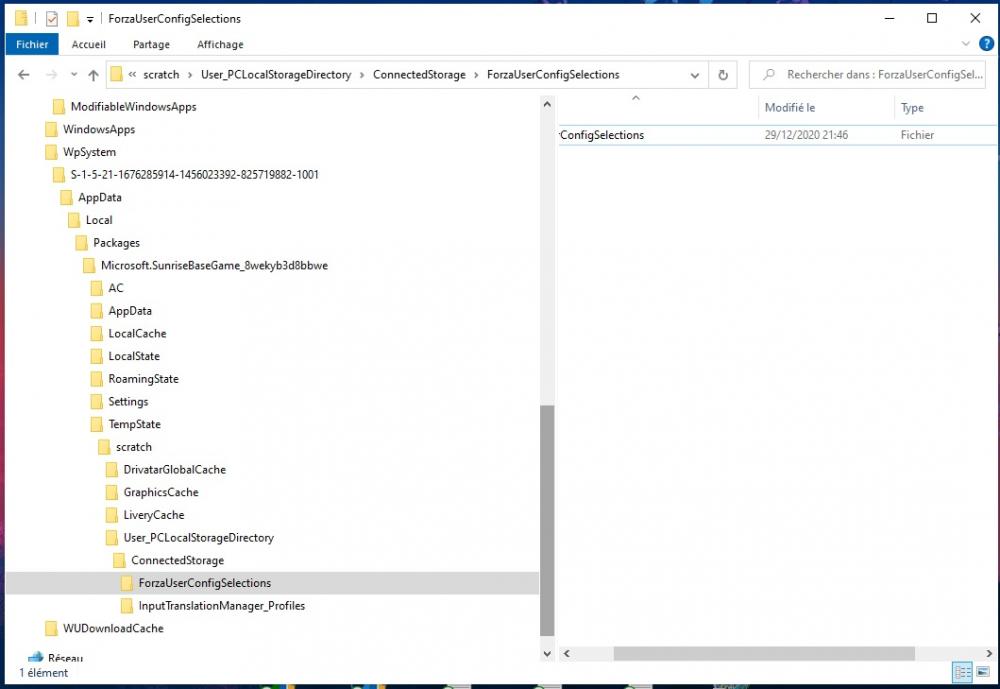This screenshot has height=689, width=1000.
Task: Click ConnectedStorage breadcrumb in address bar
Action: pos(419,75)
